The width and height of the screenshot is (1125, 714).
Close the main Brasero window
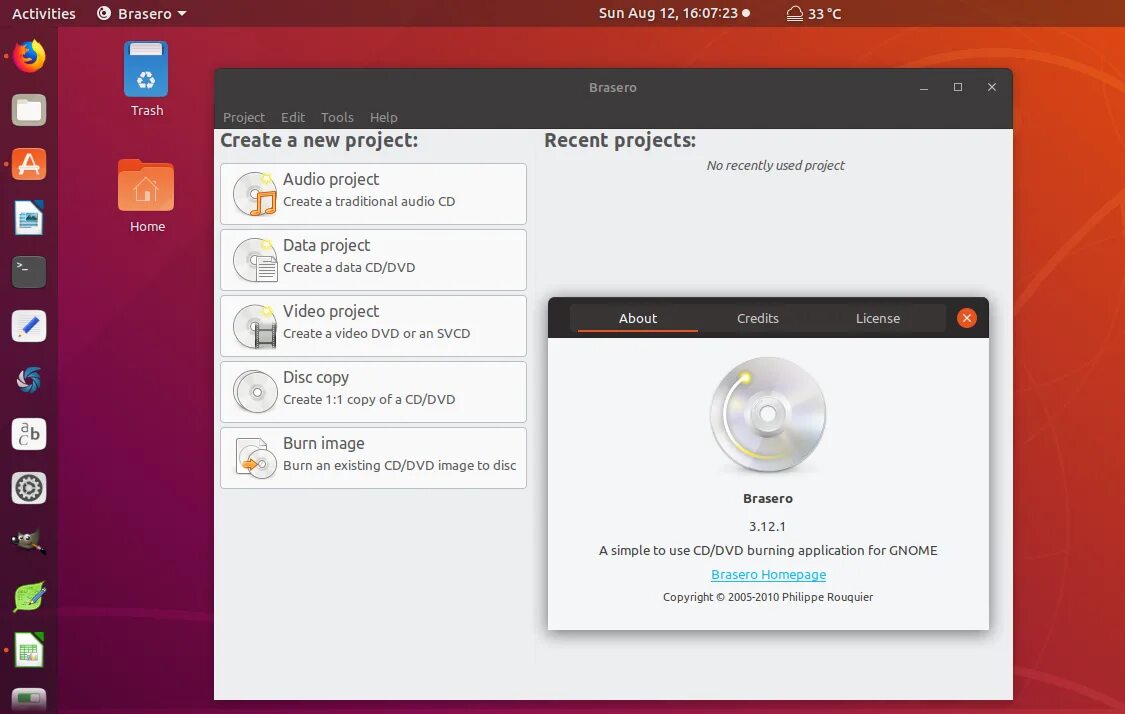(992, 87)
